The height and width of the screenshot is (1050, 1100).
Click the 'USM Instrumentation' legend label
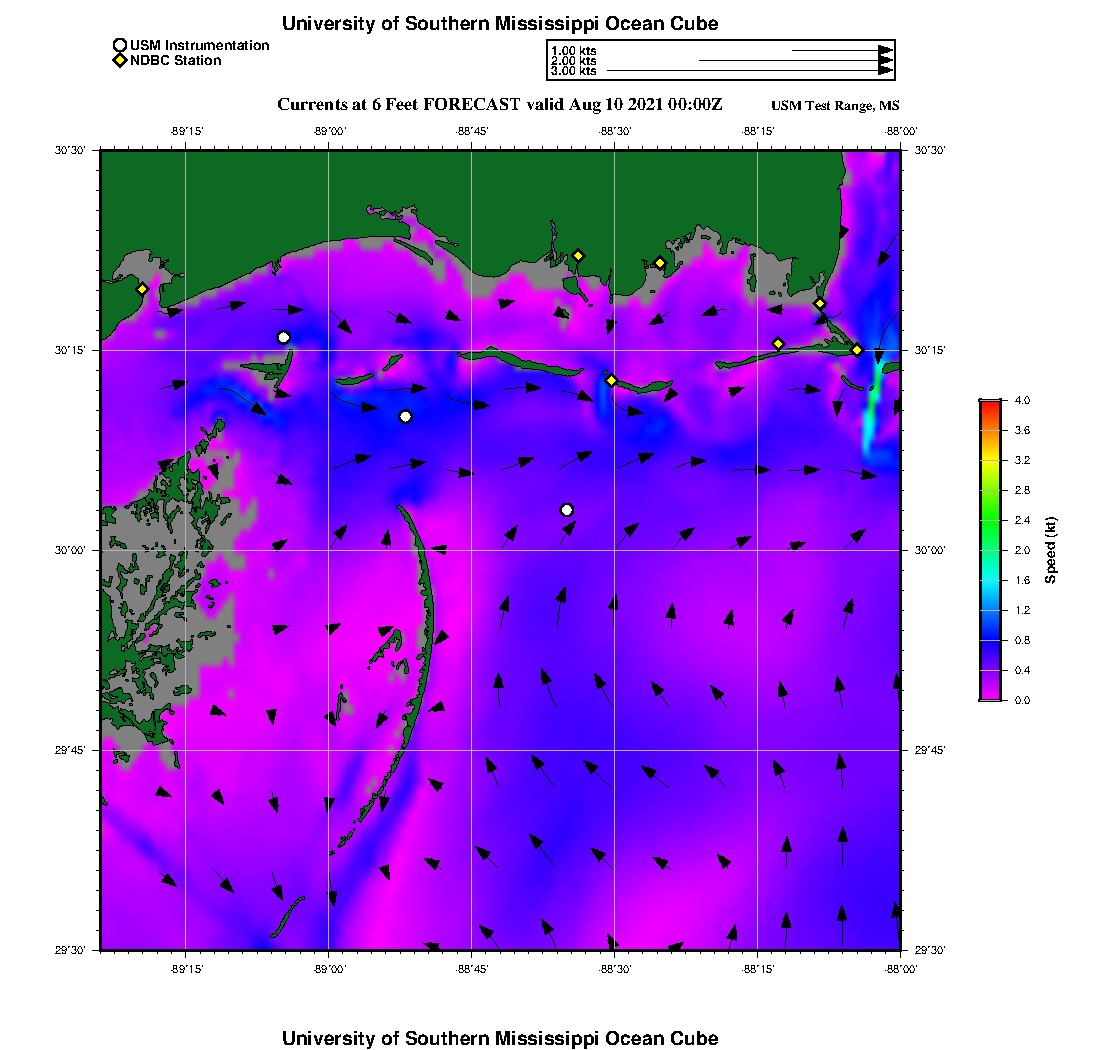pyautogui.click(x=199, y=45)
